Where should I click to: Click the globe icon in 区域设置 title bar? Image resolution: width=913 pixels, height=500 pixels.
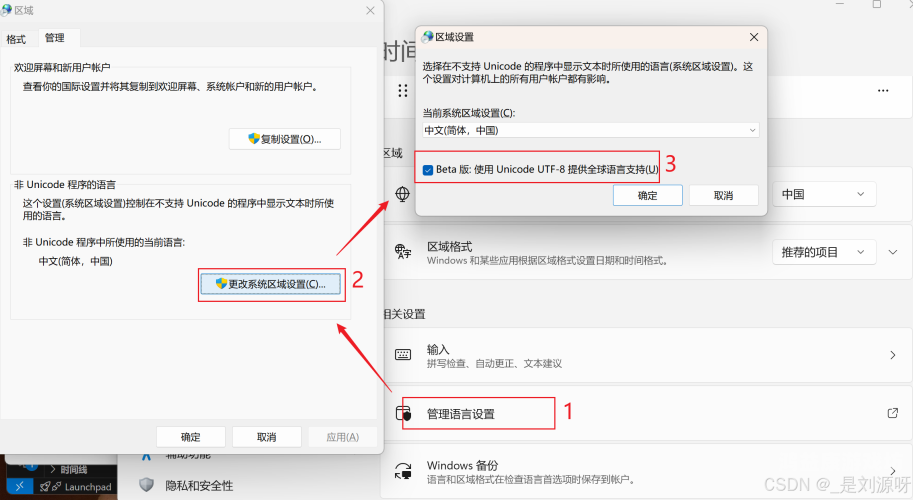click(427, 37)
